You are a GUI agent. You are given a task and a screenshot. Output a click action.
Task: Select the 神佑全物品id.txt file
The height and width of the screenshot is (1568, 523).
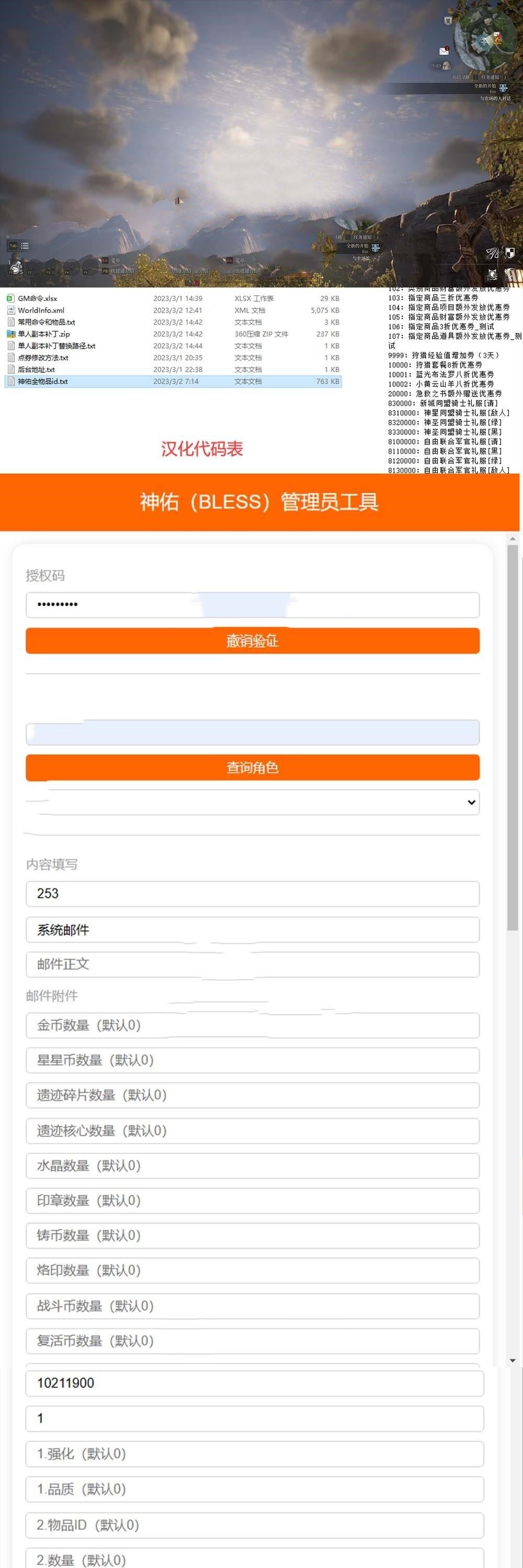pos(42,382)
